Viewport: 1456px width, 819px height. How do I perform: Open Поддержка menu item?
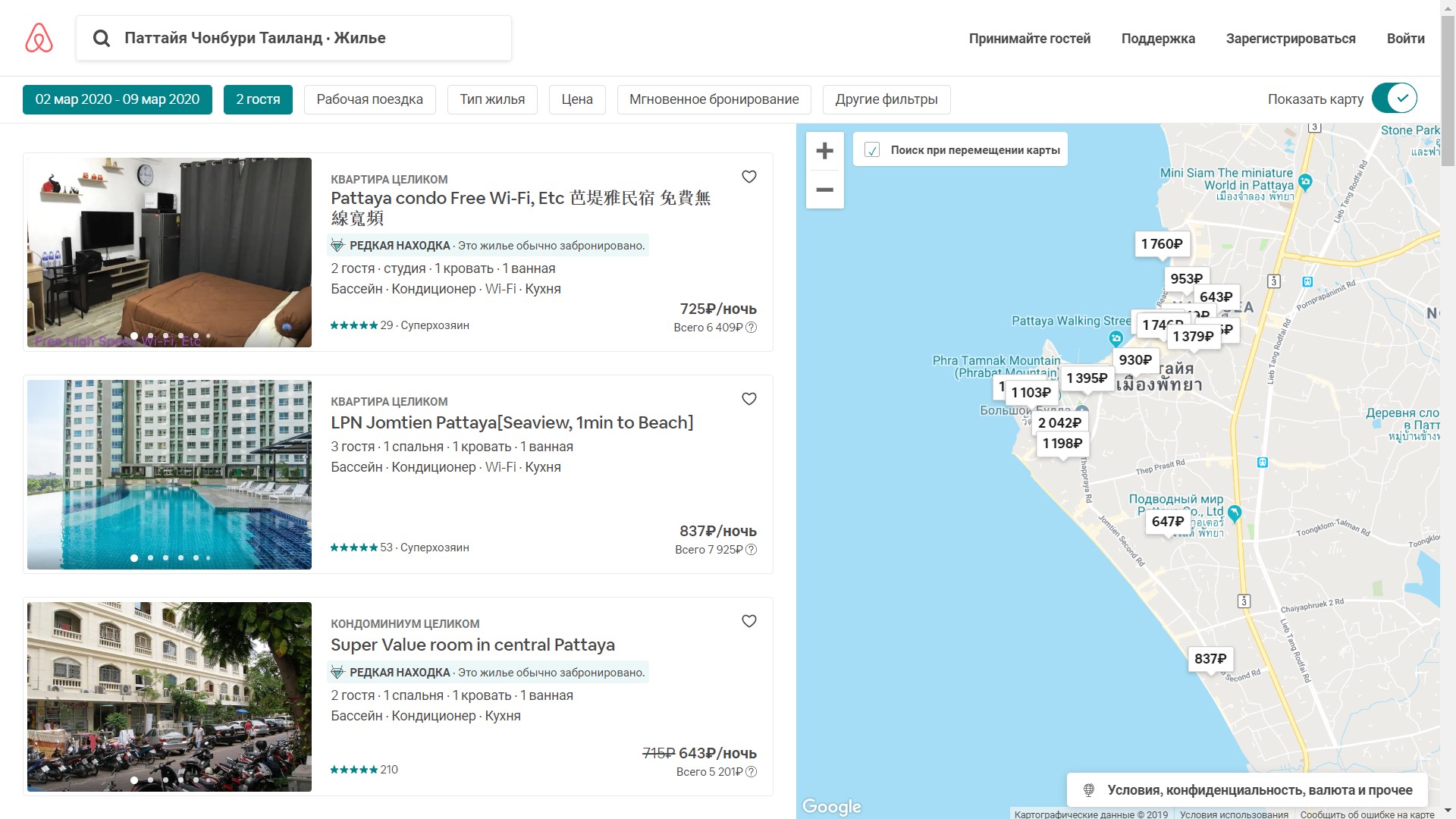1158,39
